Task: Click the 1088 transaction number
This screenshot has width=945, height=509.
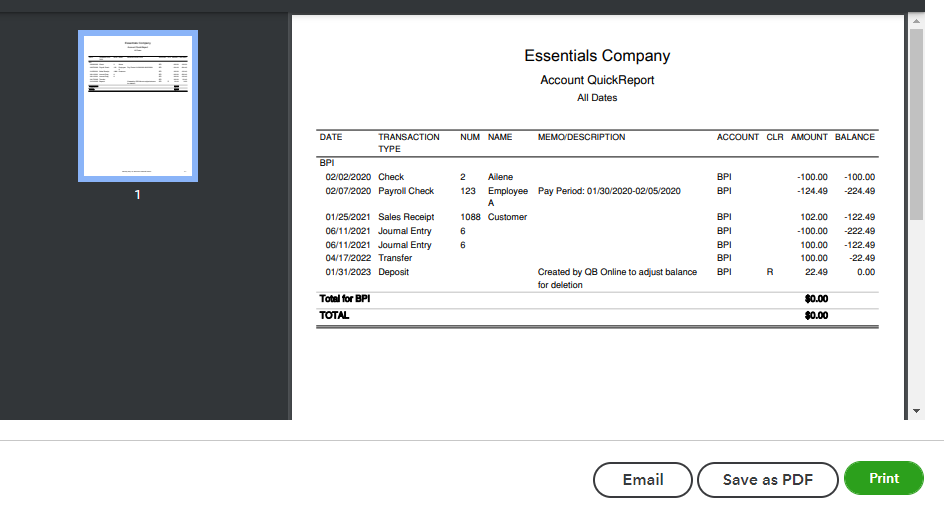Action: 470,217
